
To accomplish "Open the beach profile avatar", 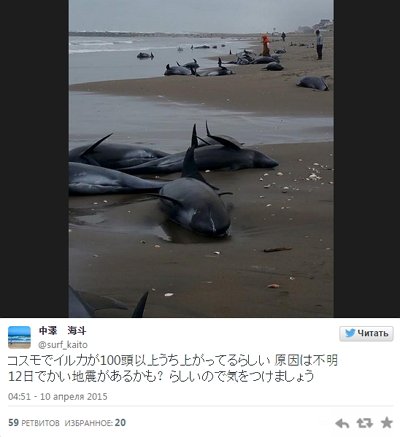I will coord(19,337).
